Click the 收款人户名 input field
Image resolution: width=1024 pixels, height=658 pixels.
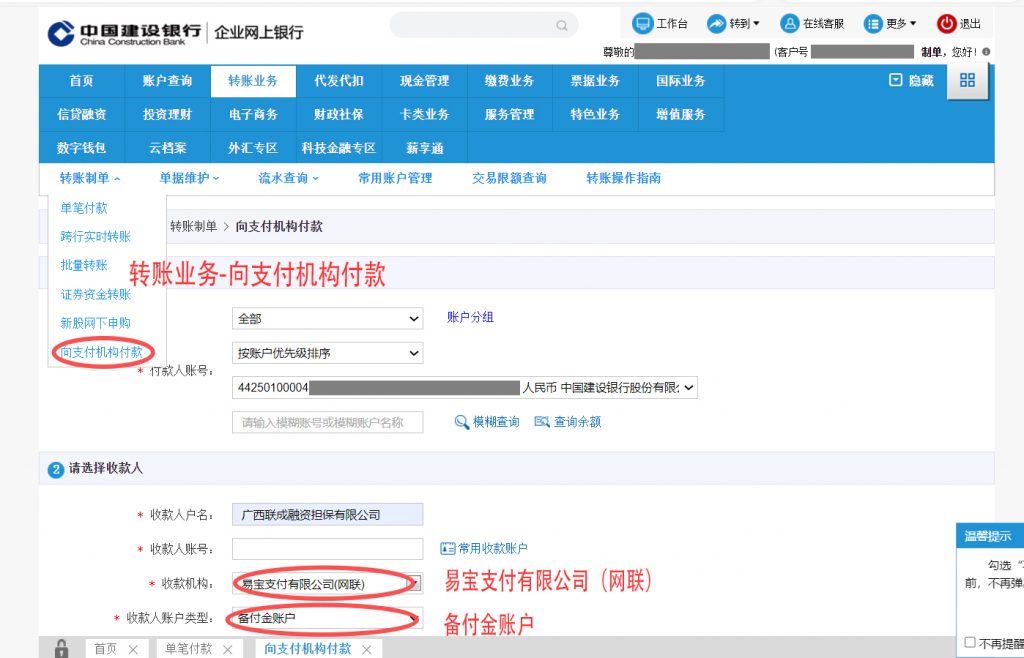coord(327,514)
